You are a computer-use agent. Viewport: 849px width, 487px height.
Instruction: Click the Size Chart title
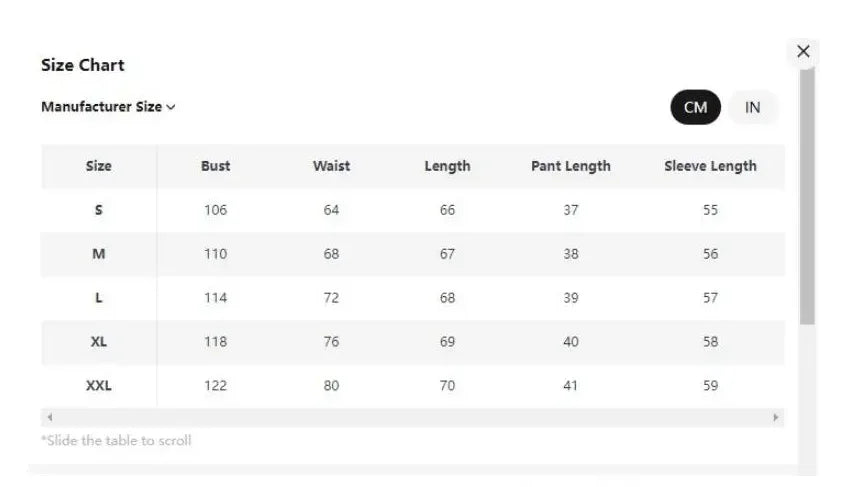pos(83,65)
